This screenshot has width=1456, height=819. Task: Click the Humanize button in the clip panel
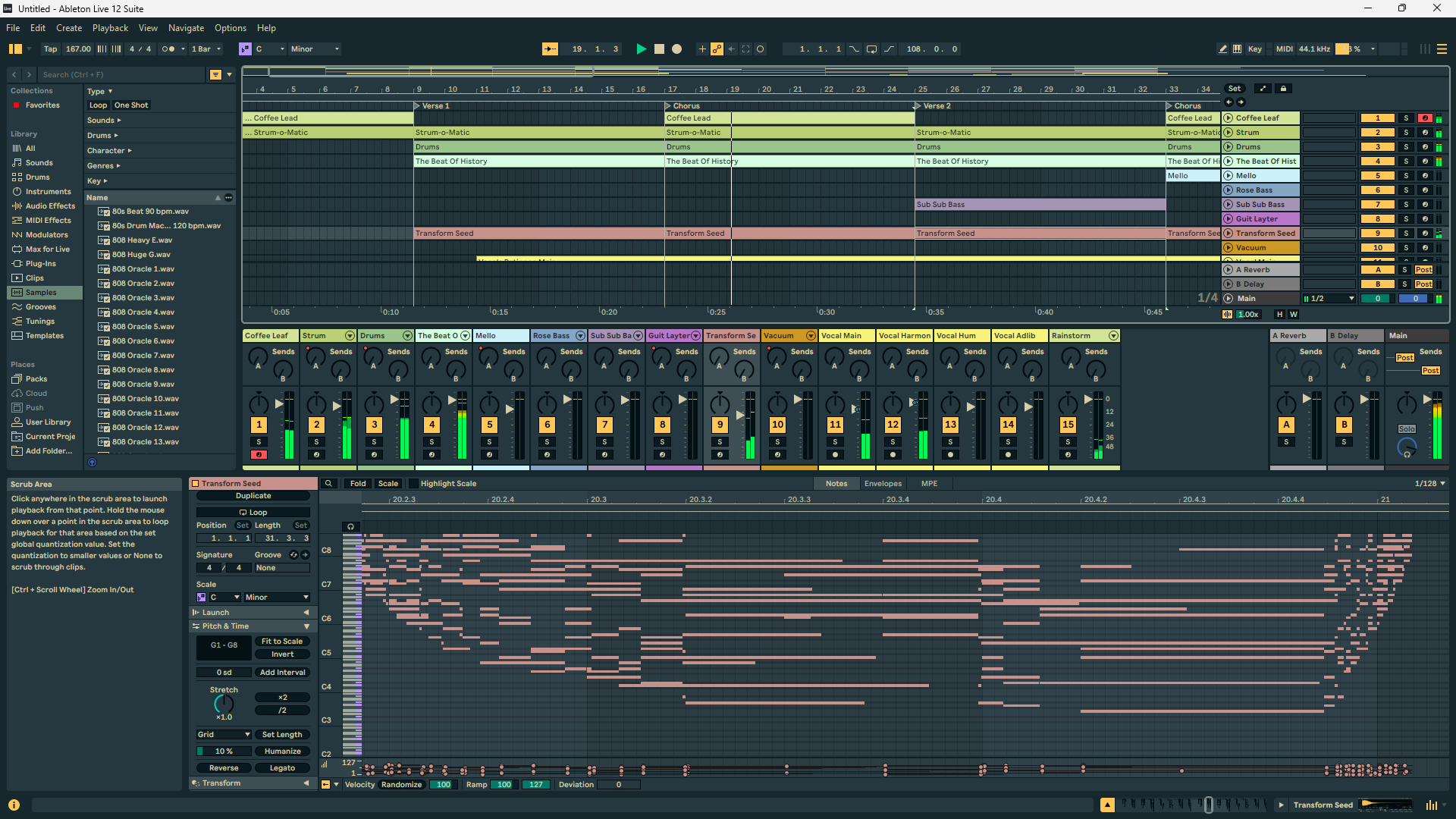pos(282,751)
